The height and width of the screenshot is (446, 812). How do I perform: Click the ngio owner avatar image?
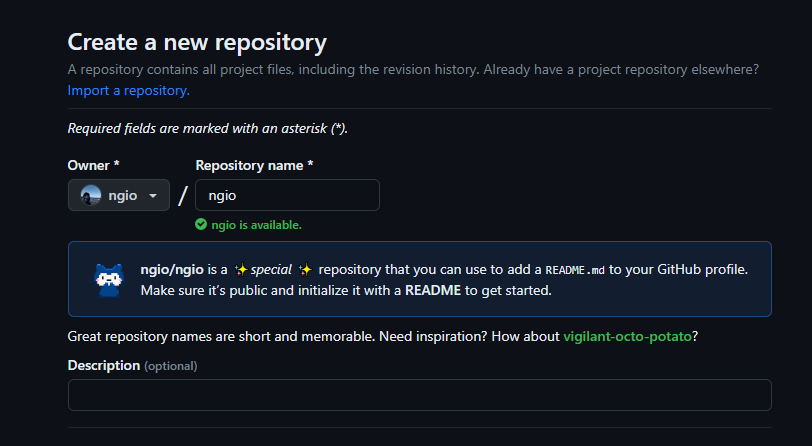point(91,195)
